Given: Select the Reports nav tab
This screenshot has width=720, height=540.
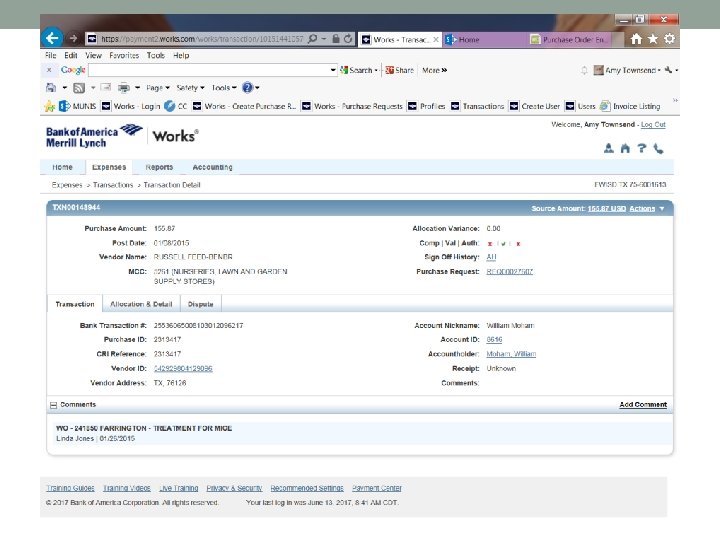Looking at the screenshot, I should pos(159,167).
